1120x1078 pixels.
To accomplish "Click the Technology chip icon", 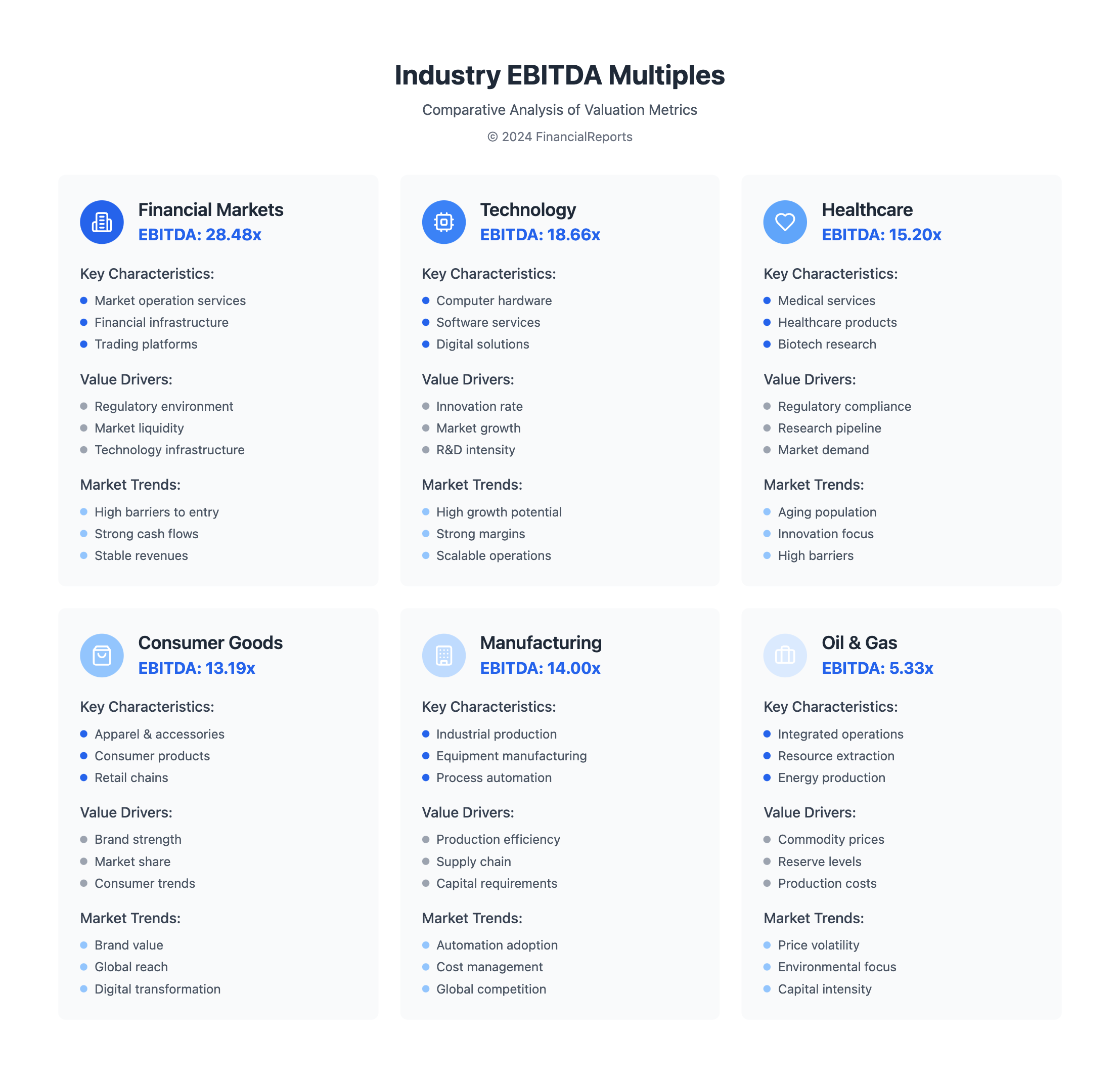I will pos(443,222).
